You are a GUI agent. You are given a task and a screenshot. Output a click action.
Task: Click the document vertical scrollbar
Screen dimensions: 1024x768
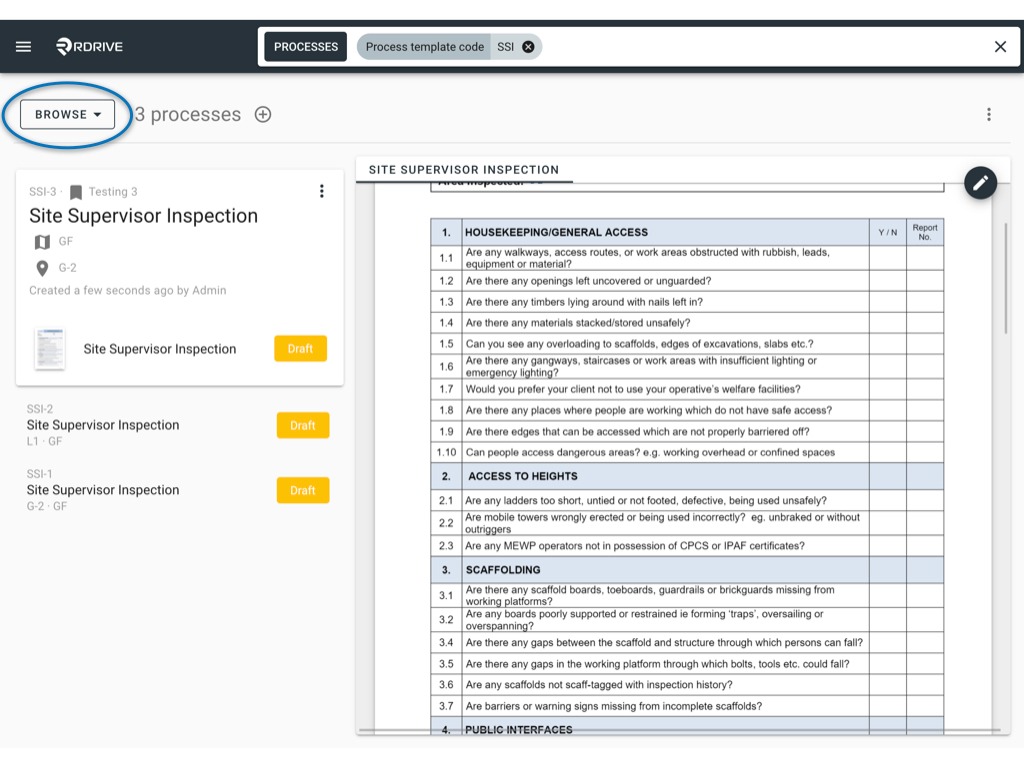[1006, 279]
